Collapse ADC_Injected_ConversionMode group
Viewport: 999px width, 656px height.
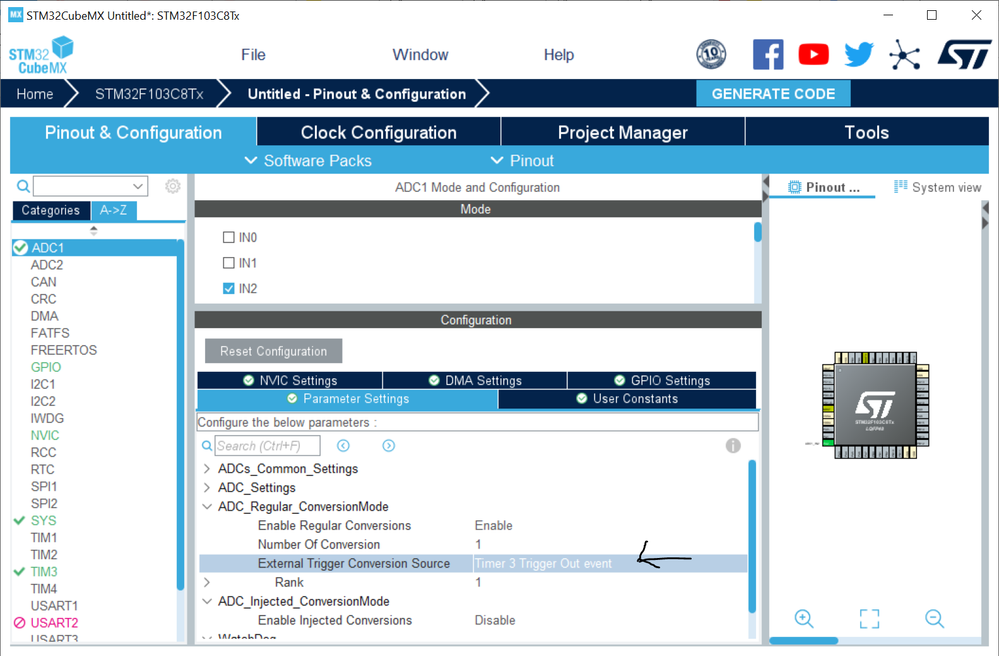206,601
